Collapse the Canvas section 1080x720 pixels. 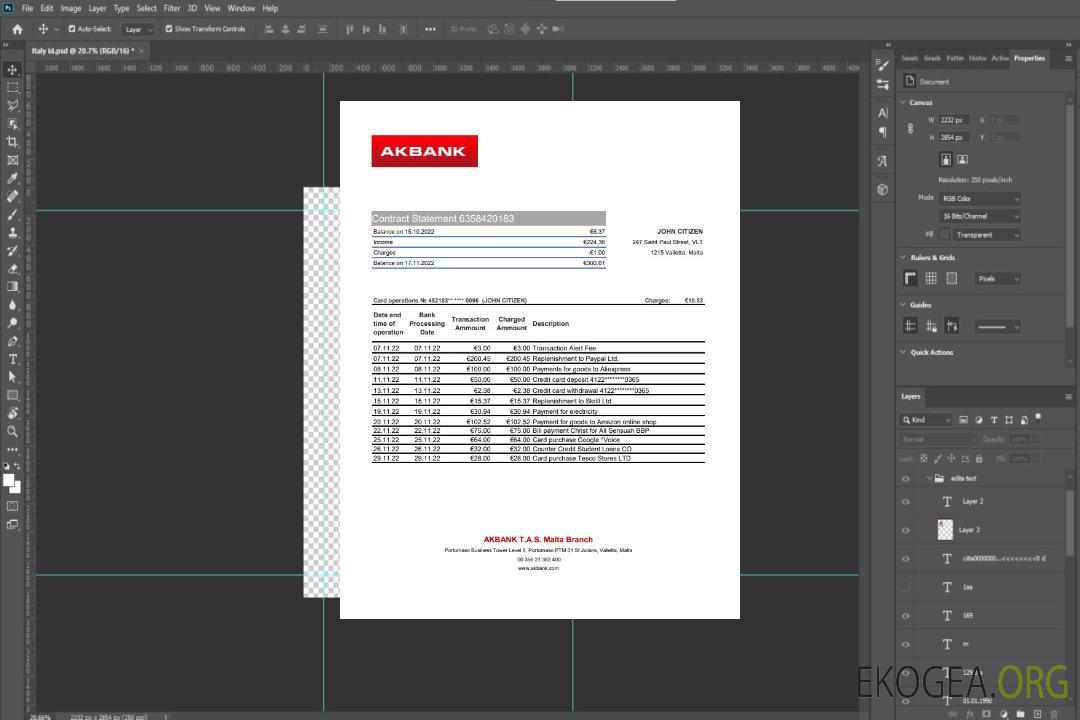[x=903, y=102]
